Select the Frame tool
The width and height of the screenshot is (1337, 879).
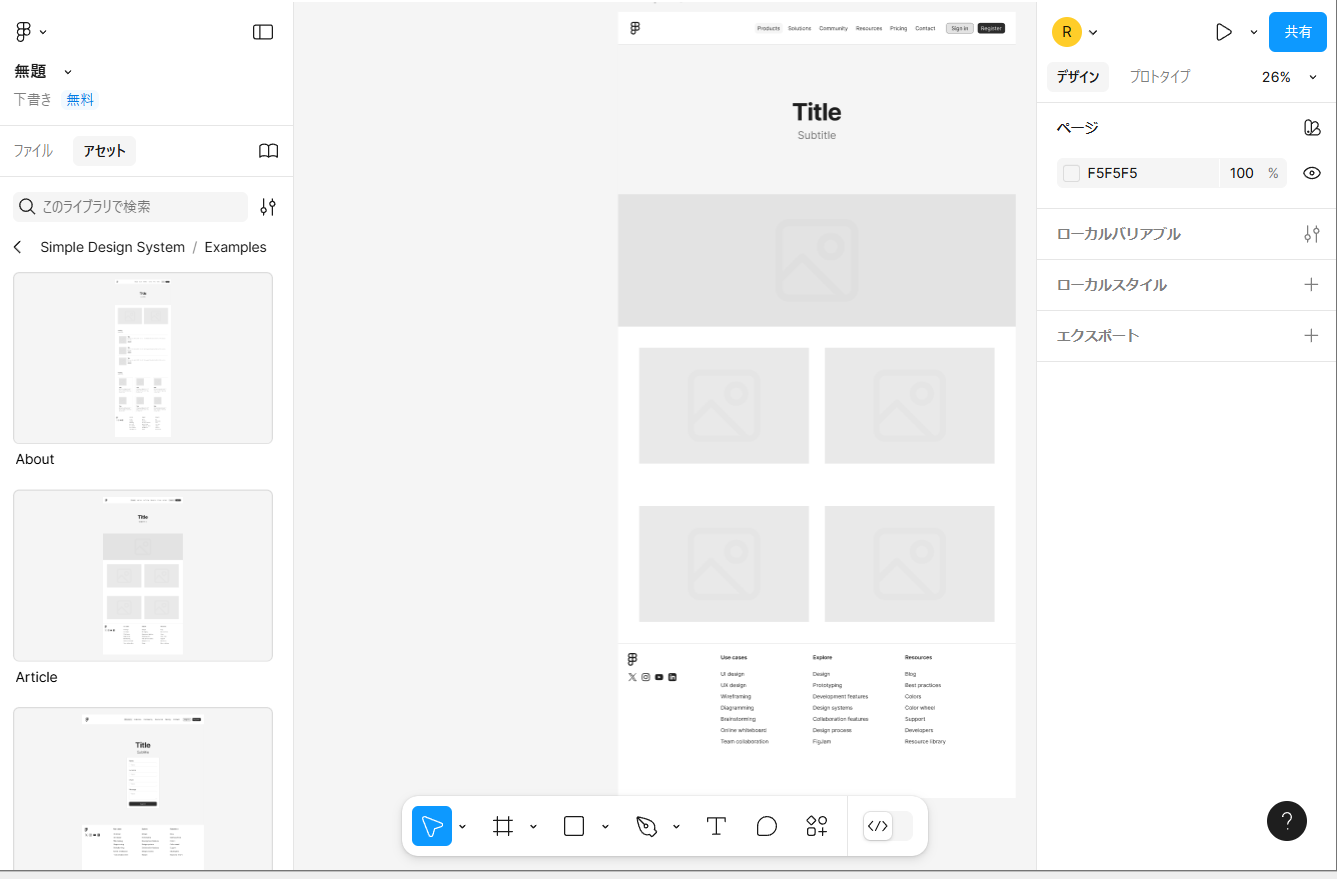503,826
